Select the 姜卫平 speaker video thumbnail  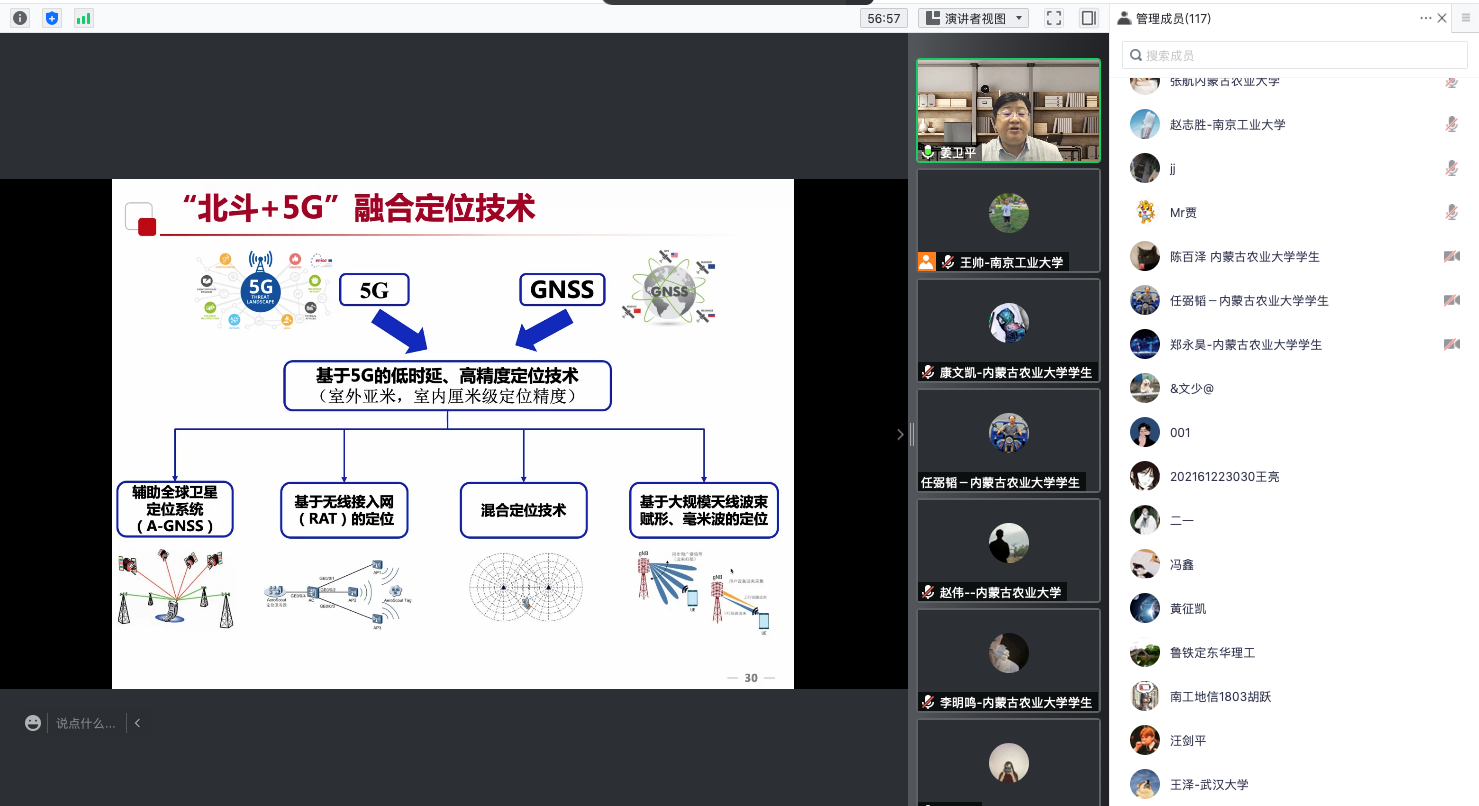click(1008, 110)
